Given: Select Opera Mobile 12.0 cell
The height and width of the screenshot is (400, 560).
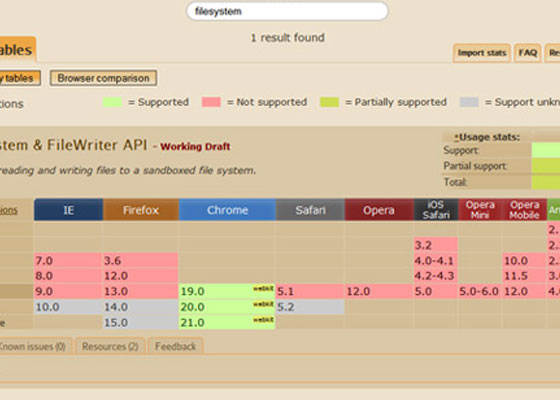Looking at the screenshot, I should point(524,291).
